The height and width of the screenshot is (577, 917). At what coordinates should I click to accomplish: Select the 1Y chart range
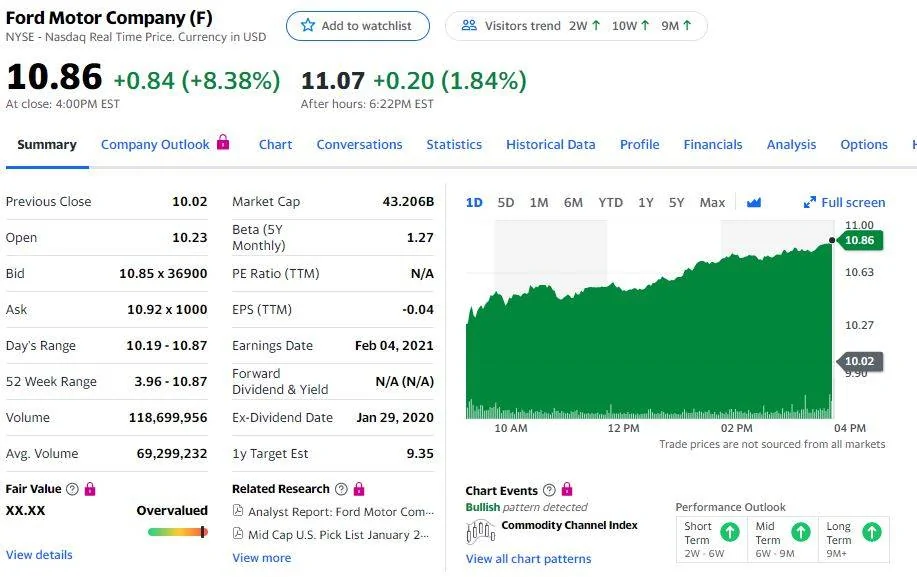(646, 202)
